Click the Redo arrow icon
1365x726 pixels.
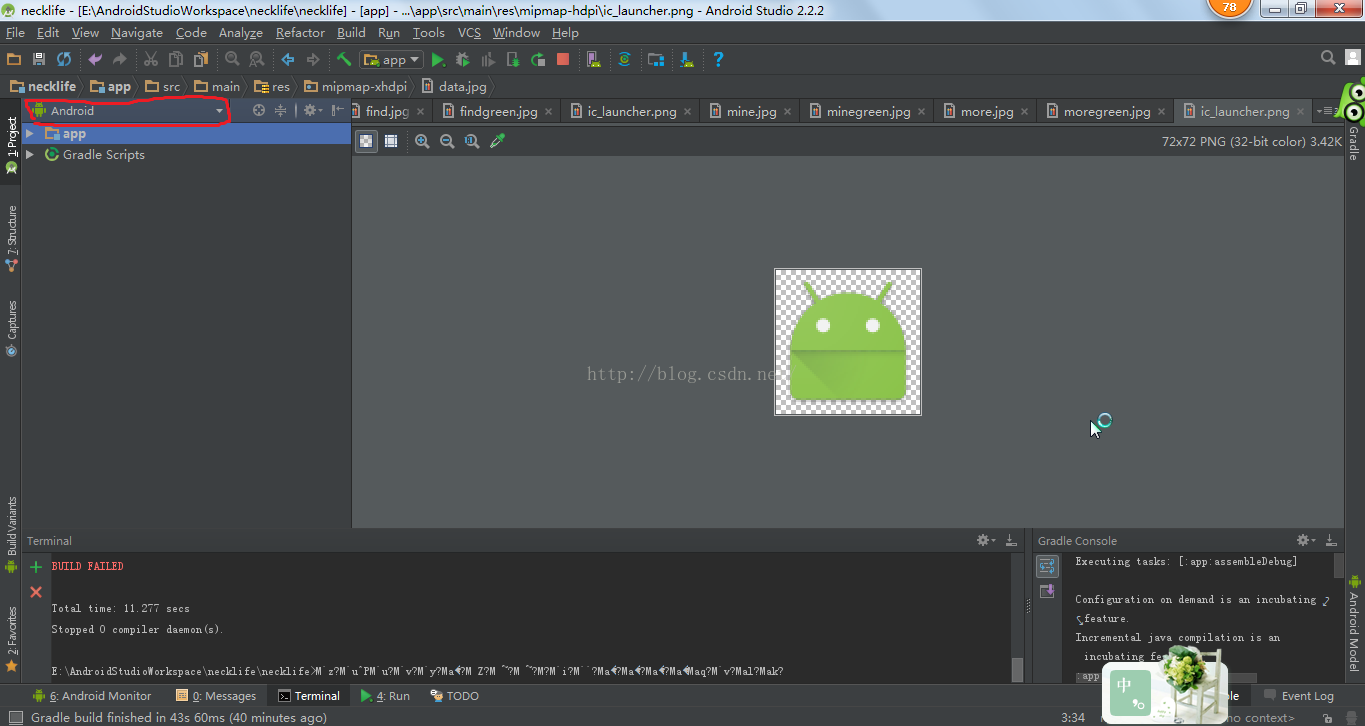tap(120, 59)
